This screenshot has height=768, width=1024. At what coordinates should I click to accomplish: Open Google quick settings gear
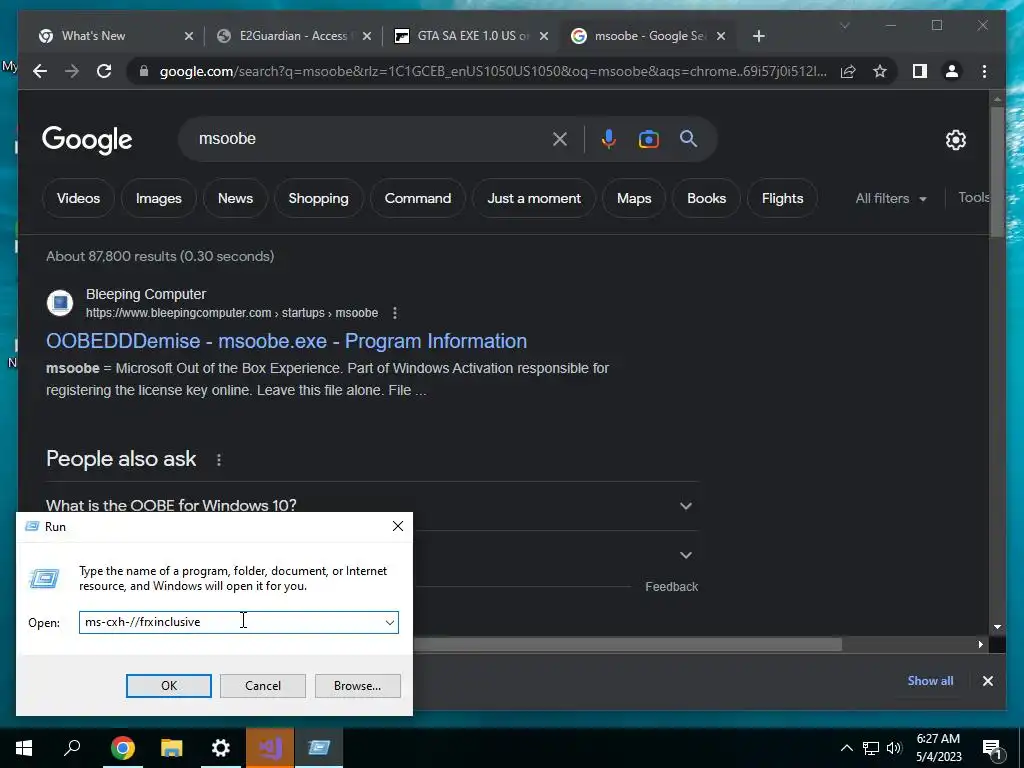coord(955,139)
